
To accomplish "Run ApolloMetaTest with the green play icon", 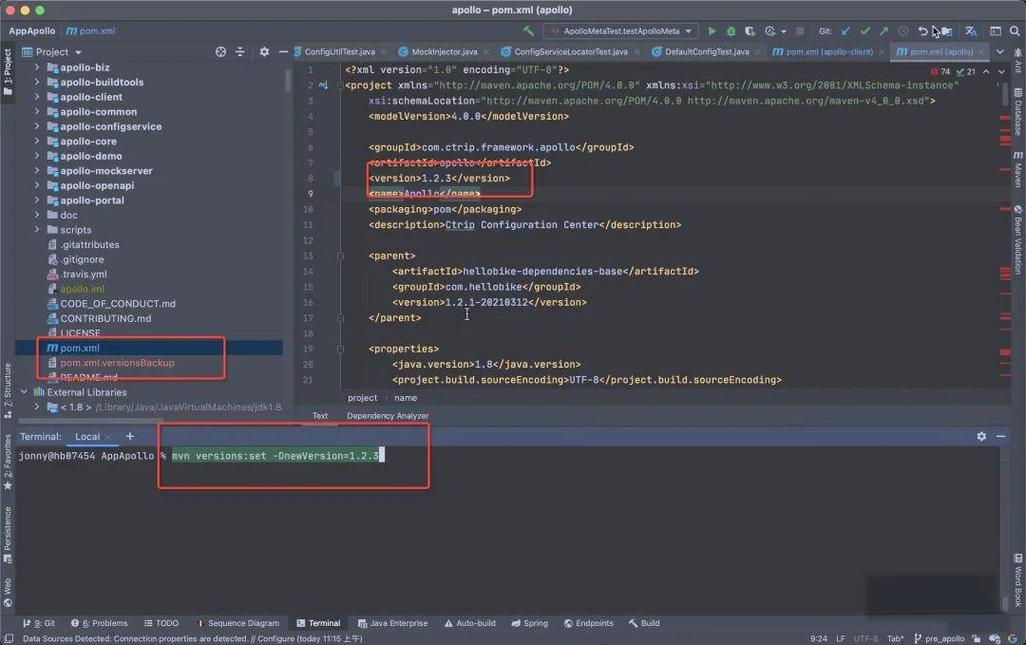I will [x=712, y=31].
